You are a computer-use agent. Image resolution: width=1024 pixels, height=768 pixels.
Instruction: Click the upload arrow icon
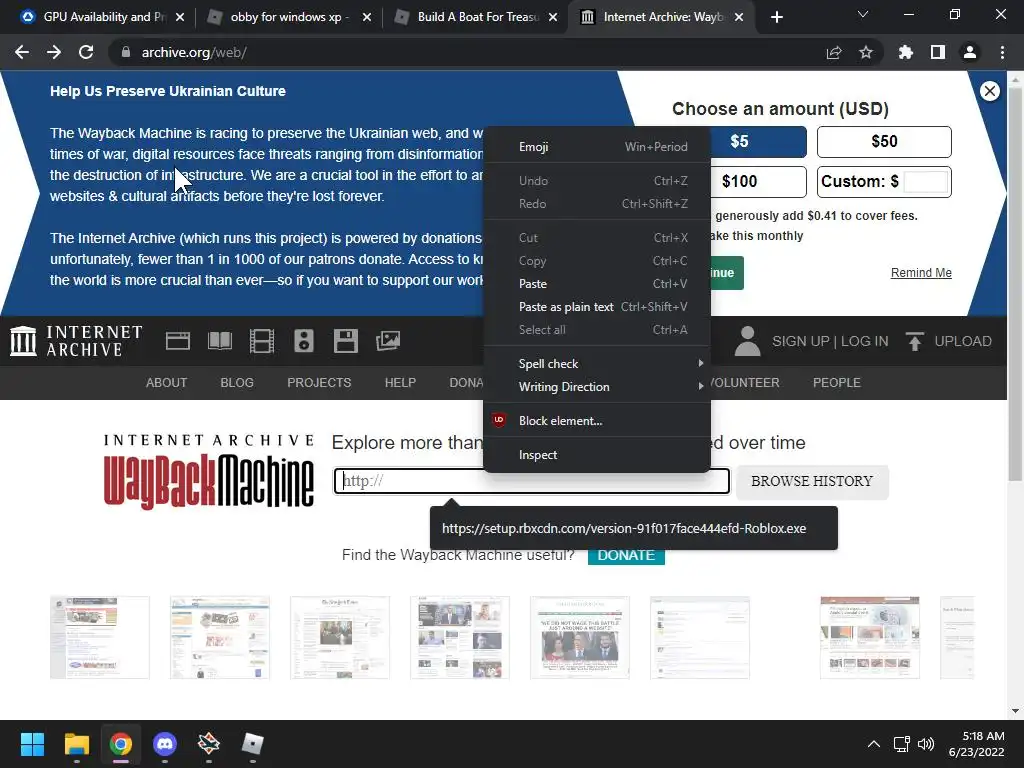(x=914, y=341)
